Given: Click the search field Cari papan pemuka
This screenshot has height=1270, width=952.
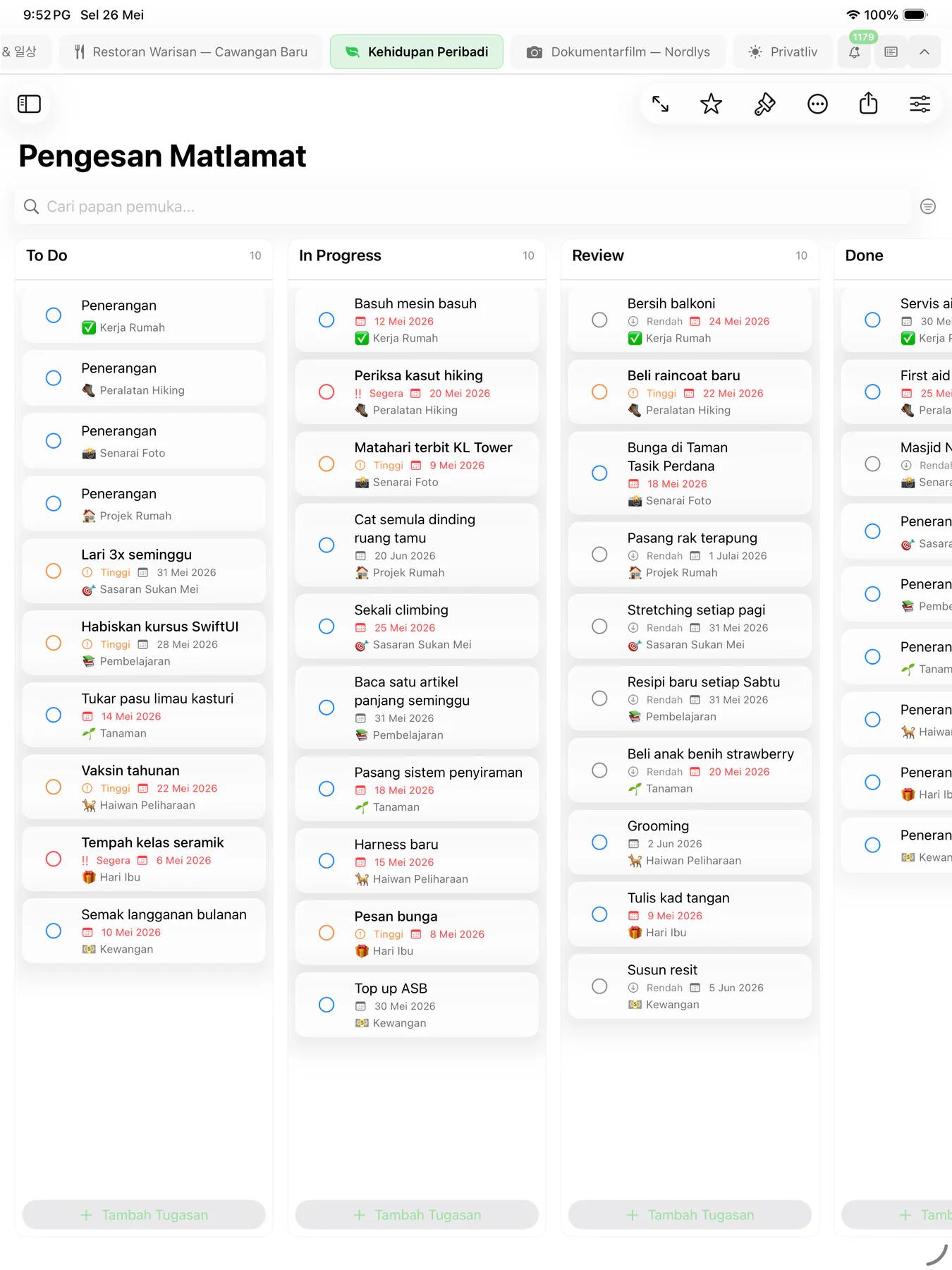Looking at the screenshot, I should (x=463, y=207).
